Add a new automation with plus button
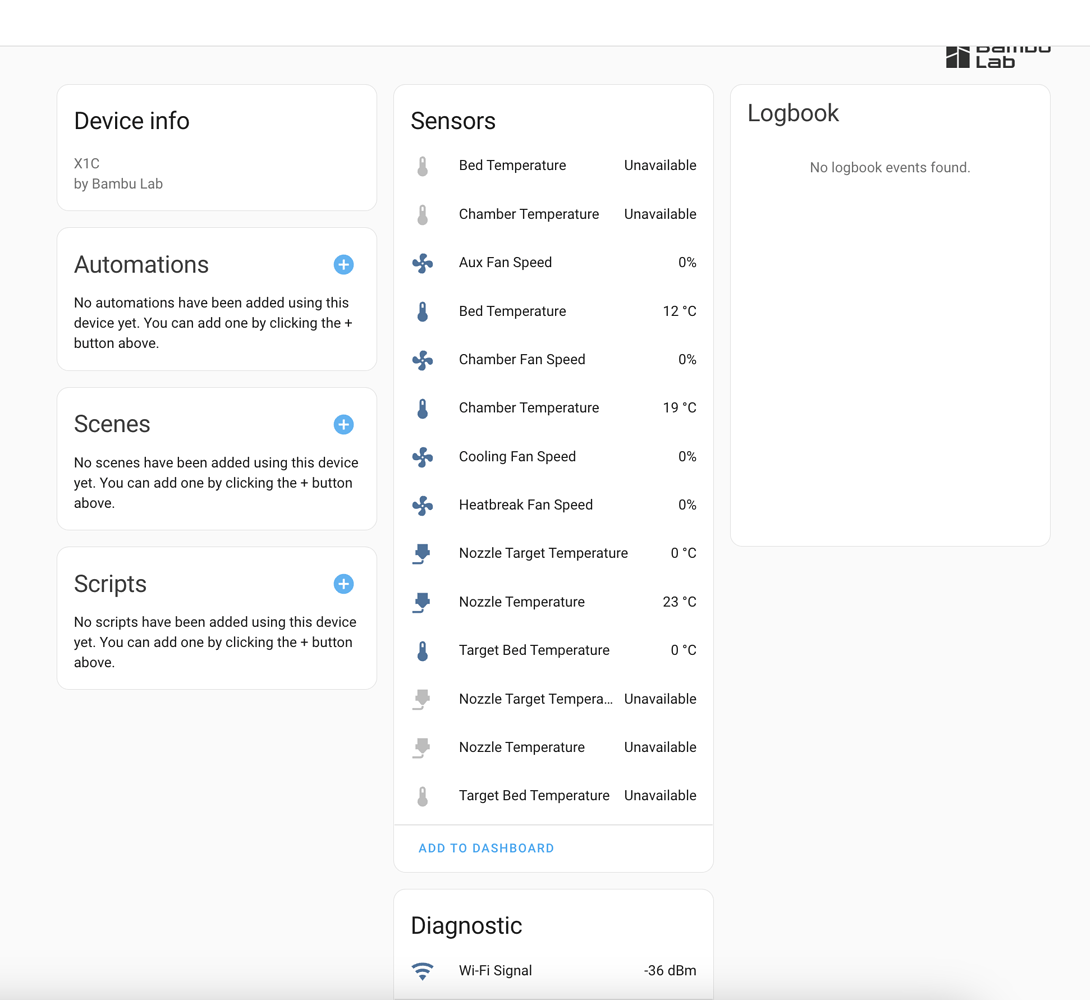 click(343, 265)
